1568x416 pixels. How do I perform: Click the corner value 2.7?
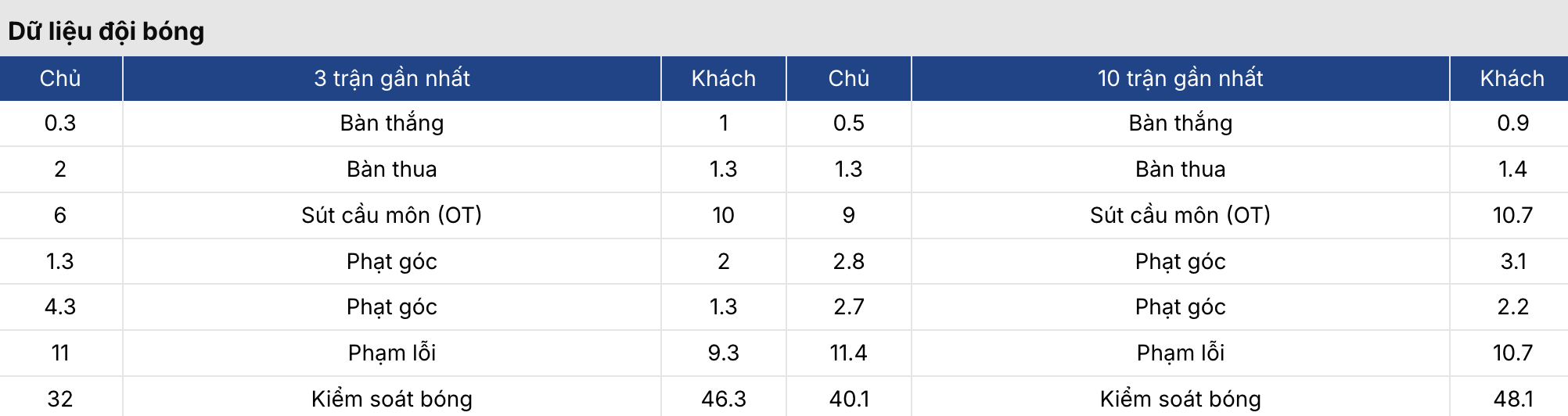[x=848, y=307]
